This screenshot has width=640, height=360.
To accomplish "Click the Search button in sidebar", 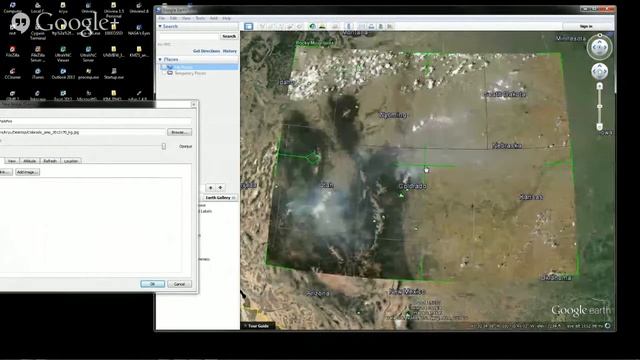I will [x=229, y=36].
